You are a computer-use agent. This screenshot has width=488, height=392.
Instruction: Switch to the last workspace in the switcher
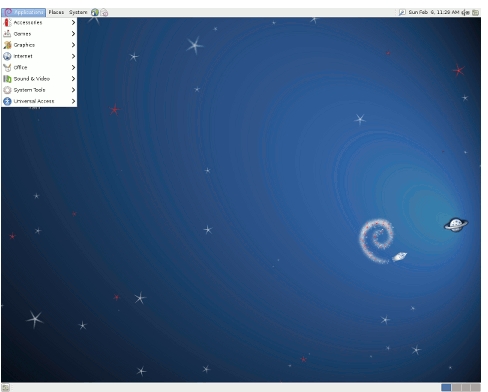coord(476,388)
